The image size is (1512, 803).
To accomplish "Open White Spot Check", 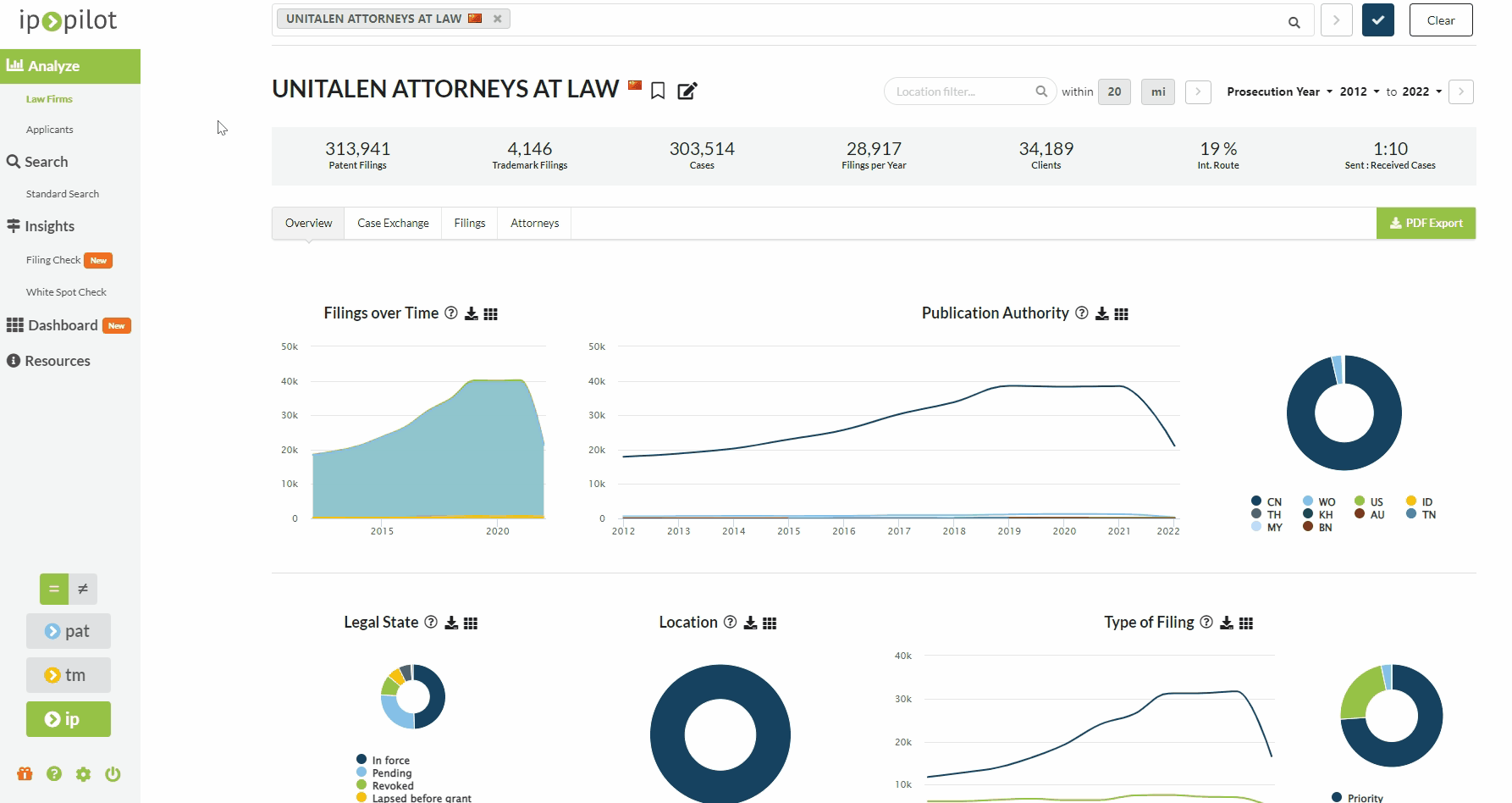I will coord(66,292).
